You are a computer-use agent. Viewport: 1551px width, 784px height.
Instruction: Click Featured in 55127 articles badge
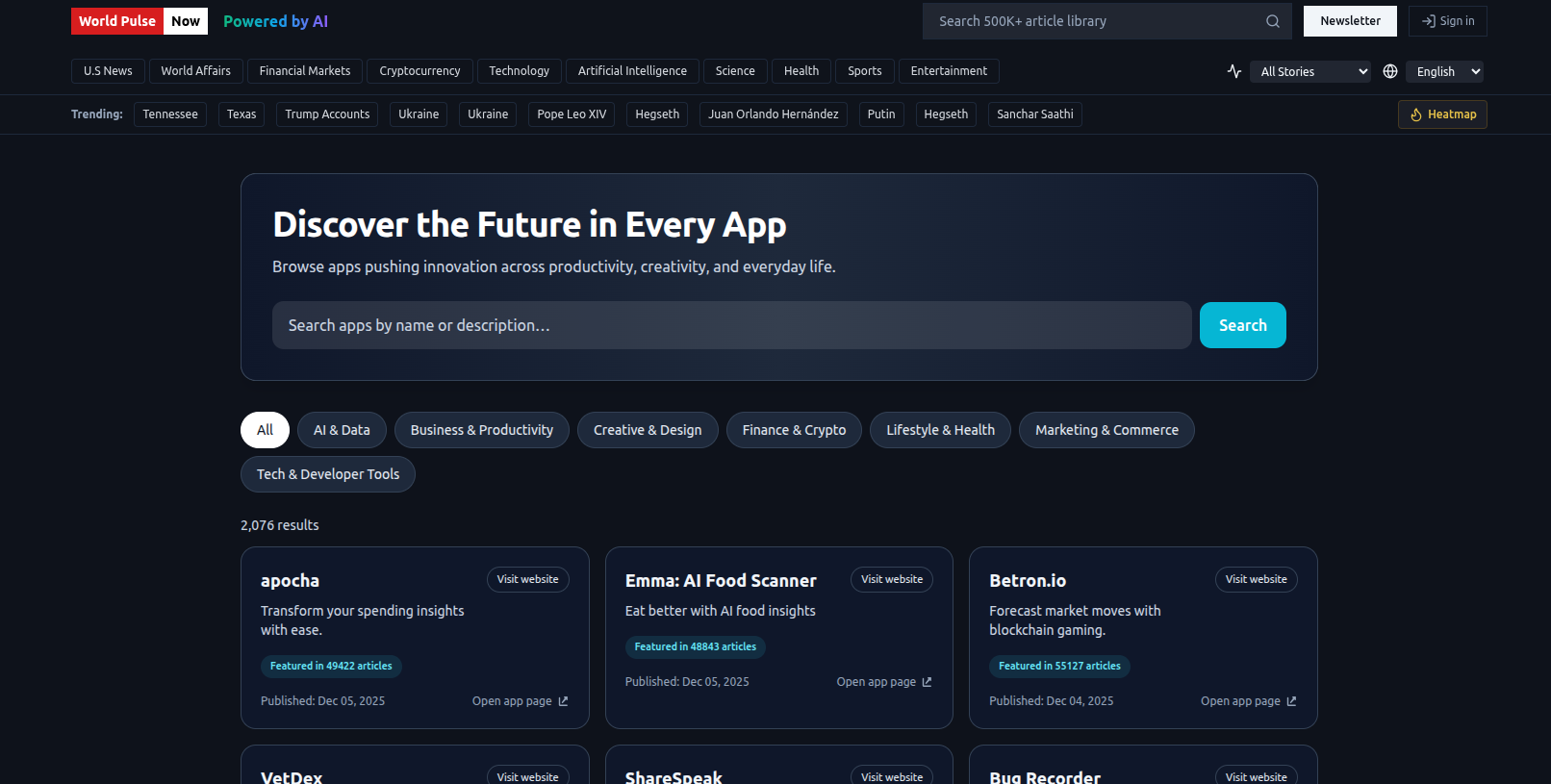1059,666
